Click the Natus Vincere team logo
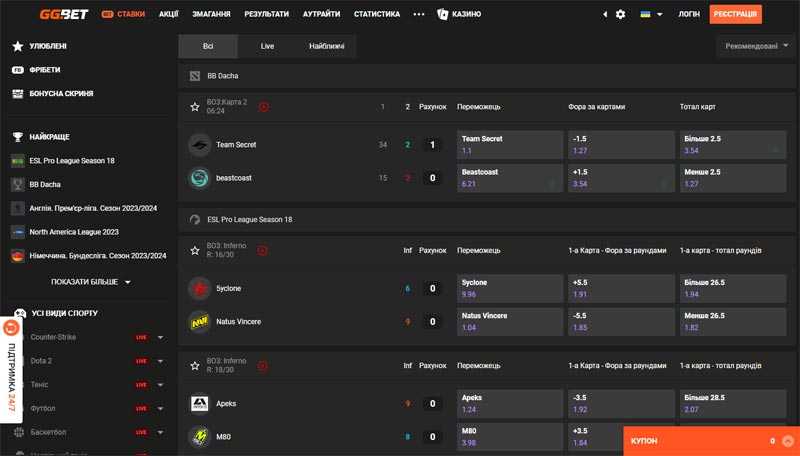 pos(199,322)
